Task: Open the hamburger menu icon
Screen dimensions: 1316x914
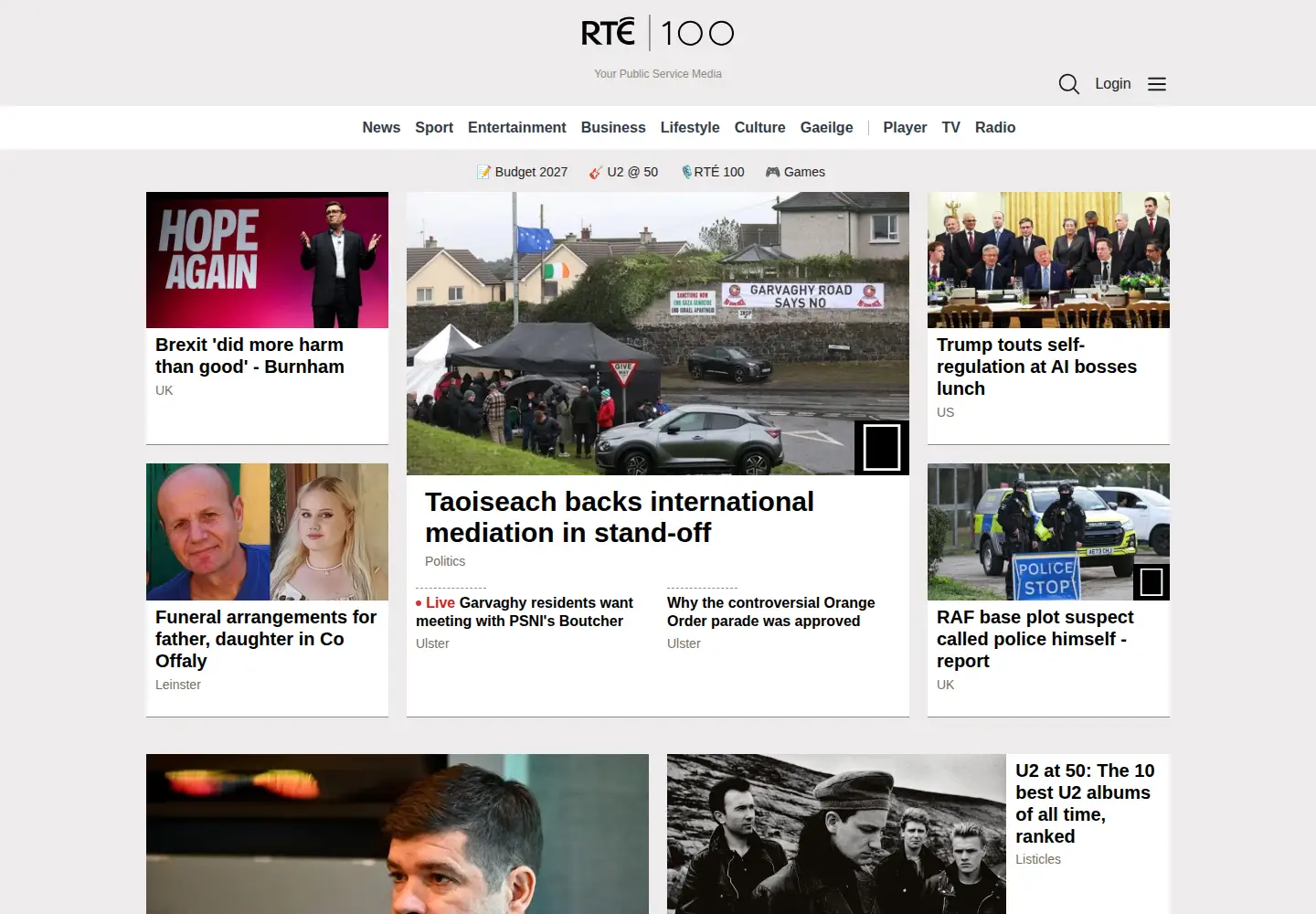Action: point(1157,84)
